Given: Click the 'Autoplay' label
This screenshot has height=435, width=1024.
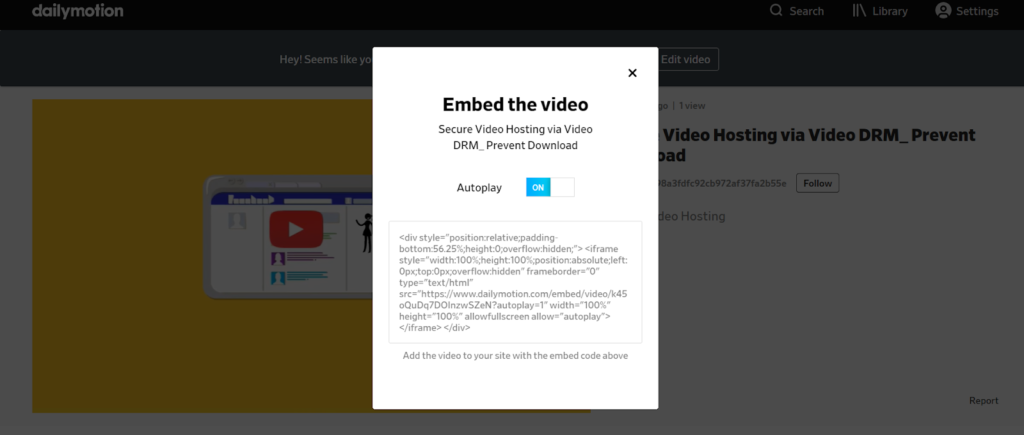Looking at the screenshot, I should coord(479,187).
